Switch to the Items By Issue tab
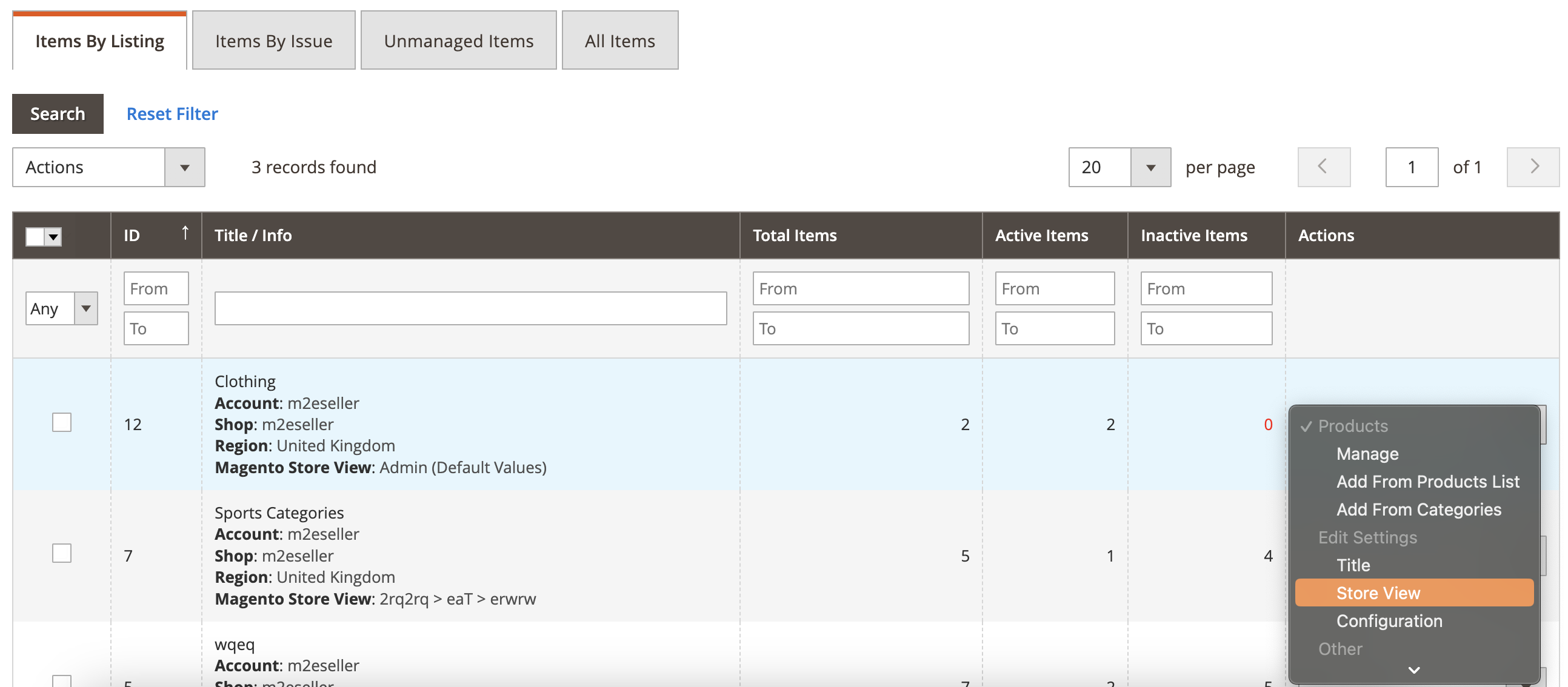 (273, 40)
